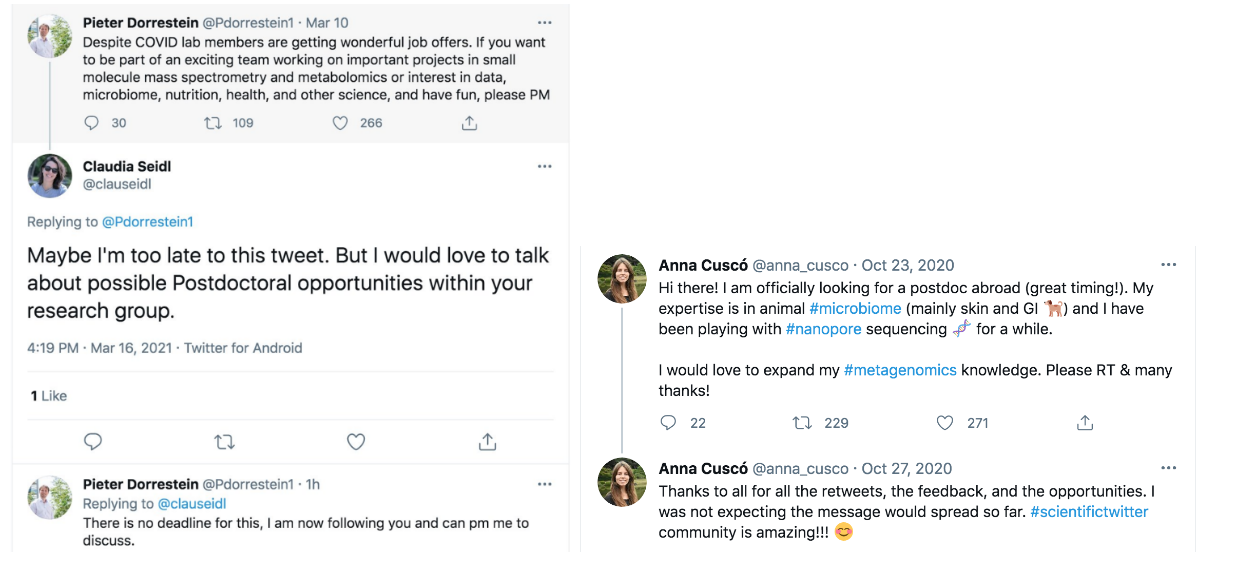1234x564 pixels.
Task: Open Claudia Seidl's profile picture
Action: (x=49, y=175)
